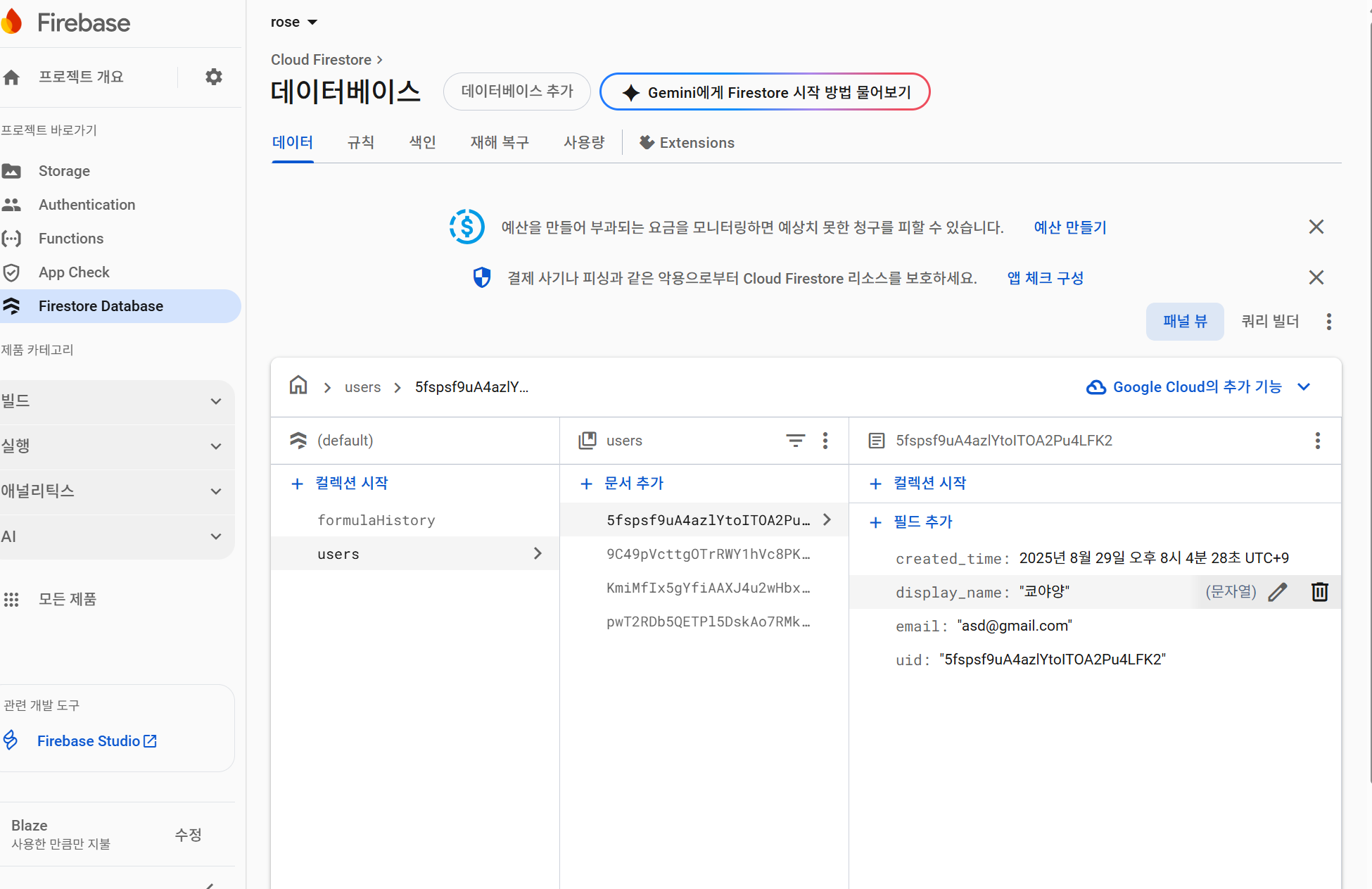
Task: Switch to the 데이터 tab
Action: (x=293, y=143)
